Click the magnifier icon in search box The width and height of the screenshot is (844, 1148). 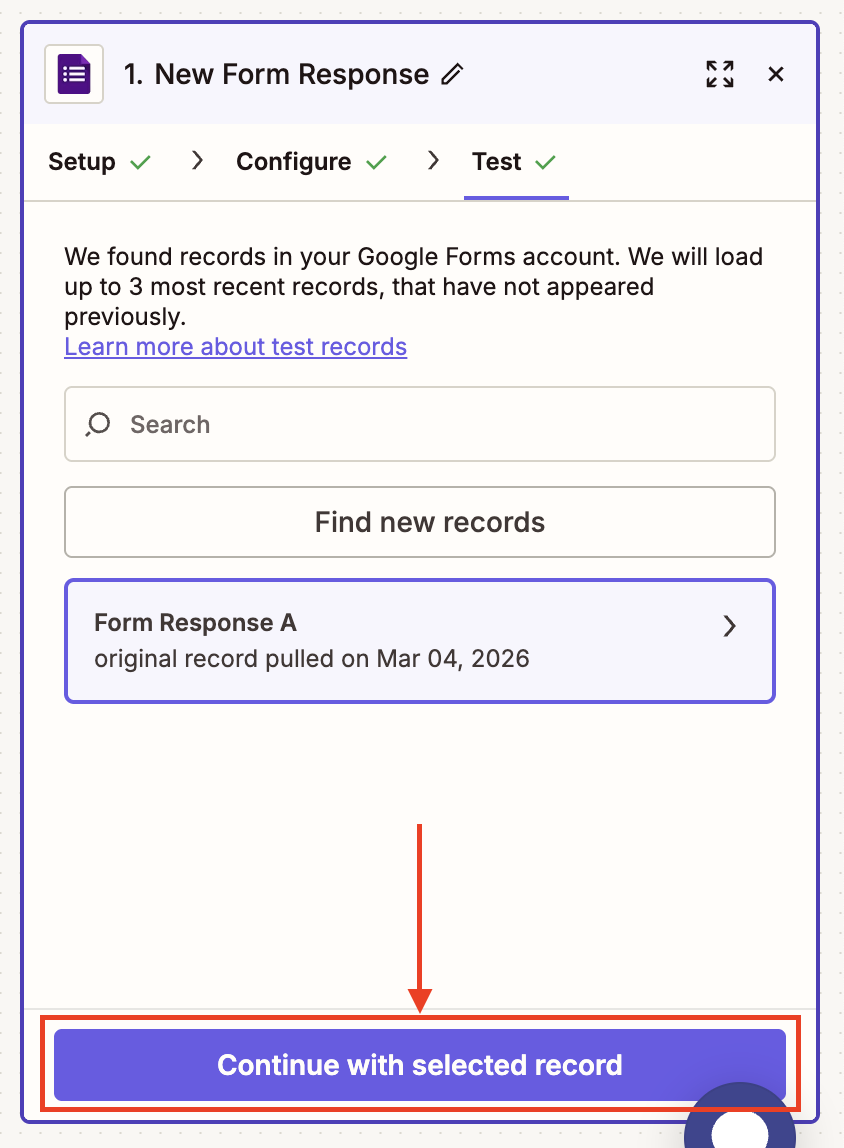click(98, 425)
